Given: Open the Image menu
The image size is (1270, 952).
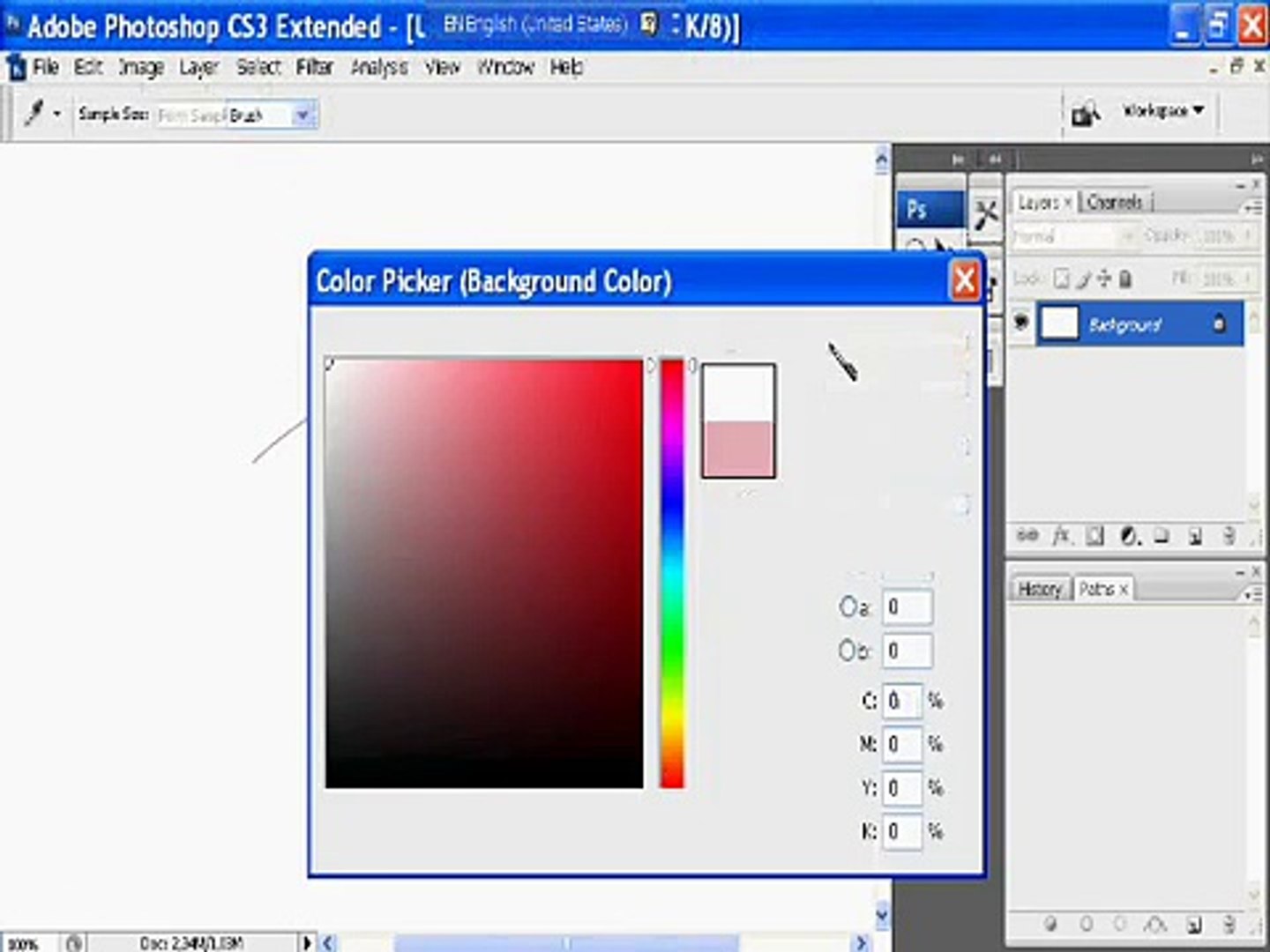Looking at the screenshot, I should point(141,67).
